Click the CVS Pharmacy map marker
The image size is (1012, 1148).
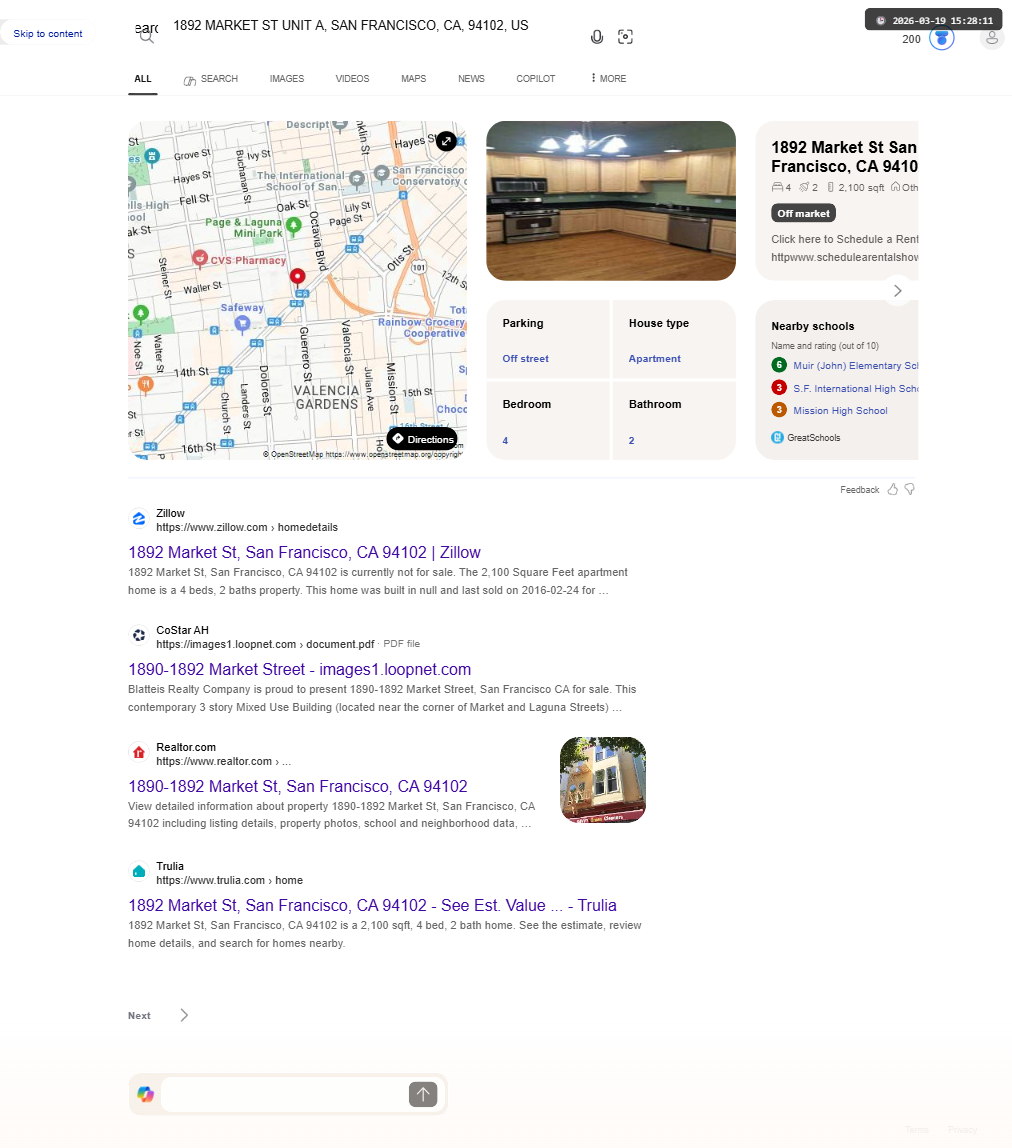[x=199, y=258]
